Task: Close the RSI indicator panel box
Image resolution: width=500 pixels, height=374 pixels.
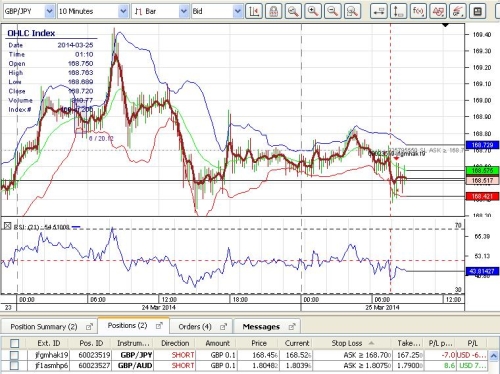Action: (7, 226)
